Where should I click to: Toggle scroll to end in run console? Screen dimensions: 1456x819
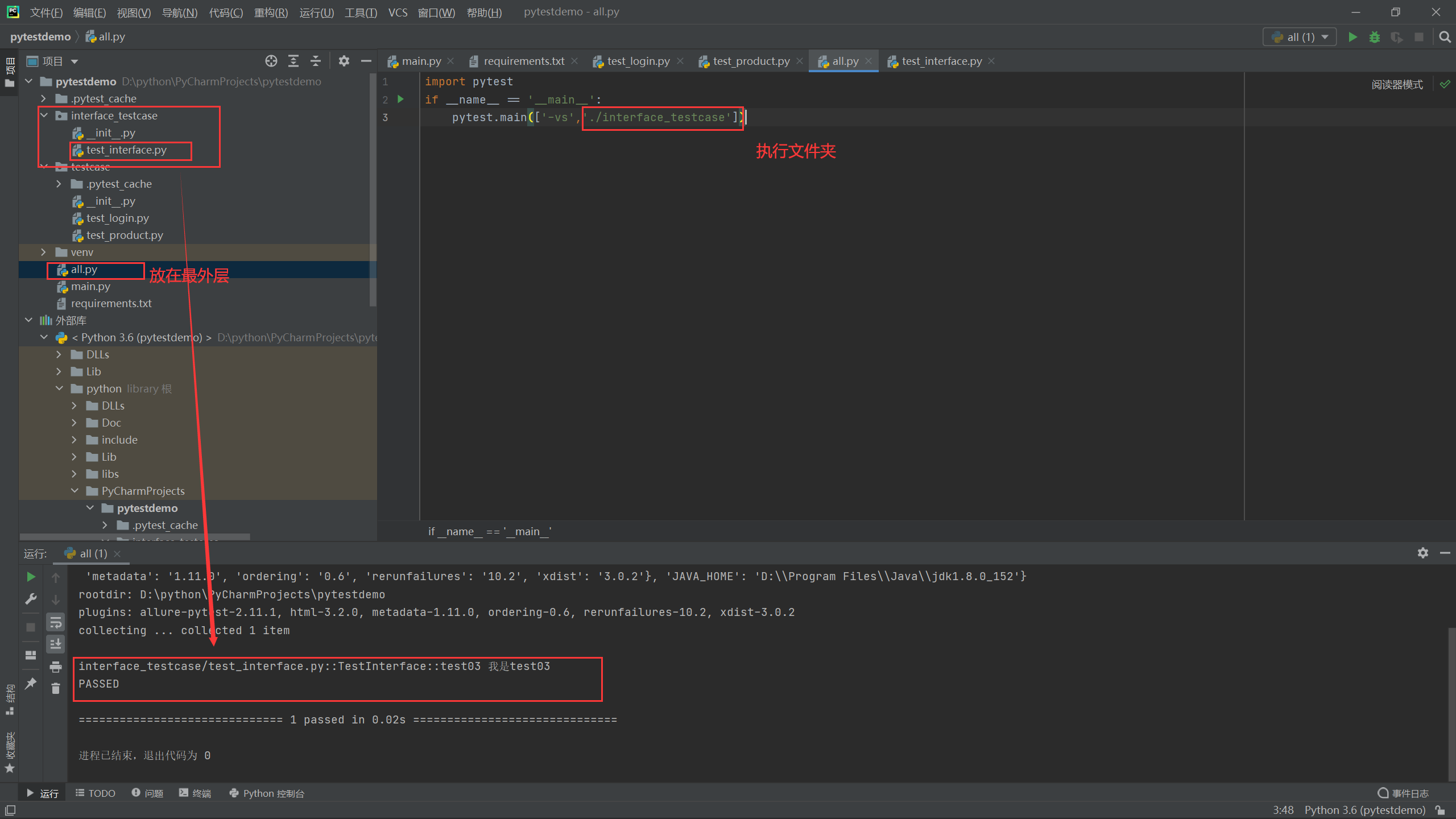[56, 644]
